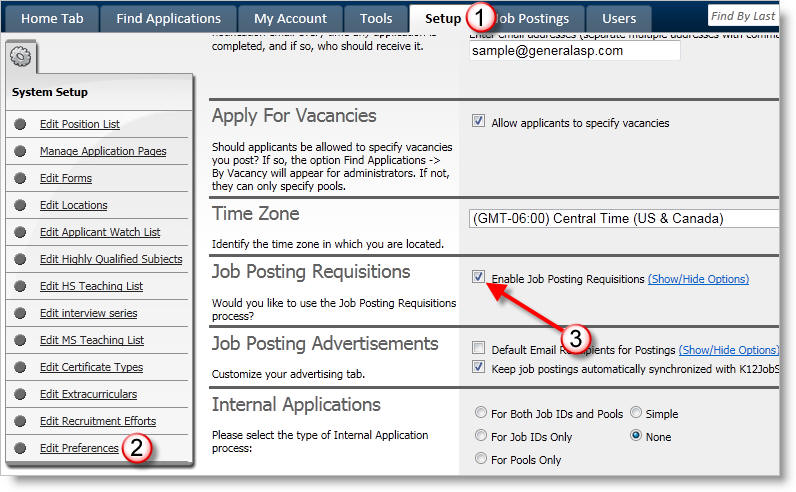Screen dimensions: 796x492
Task: Click bullet icon beside Edit Certificate Types
Action: coord(20,367)
